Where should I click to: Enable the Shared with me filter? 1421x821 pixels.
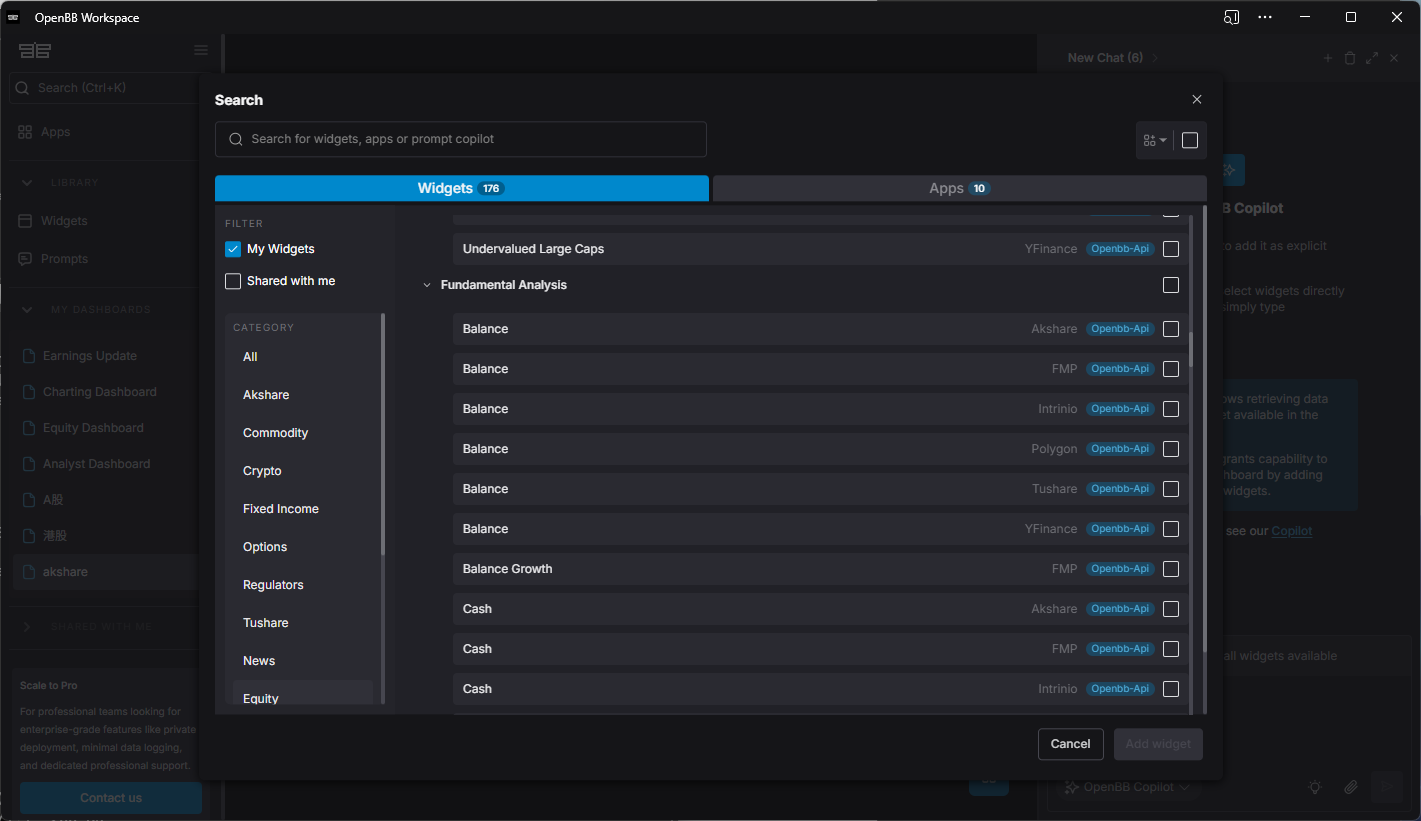233,281
